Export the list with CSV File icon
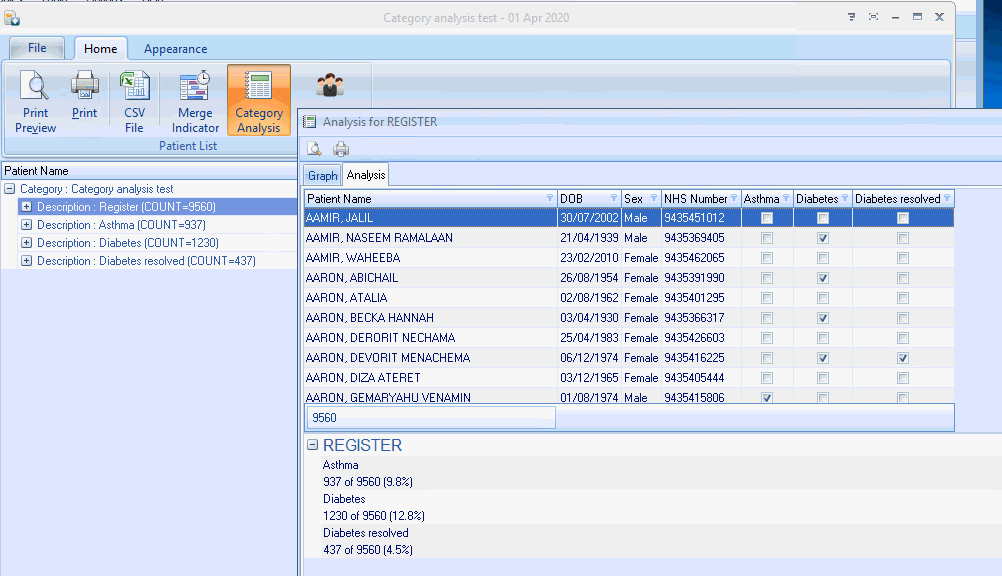The height and width of the screenshot is (576, 1002). point(134,102)
